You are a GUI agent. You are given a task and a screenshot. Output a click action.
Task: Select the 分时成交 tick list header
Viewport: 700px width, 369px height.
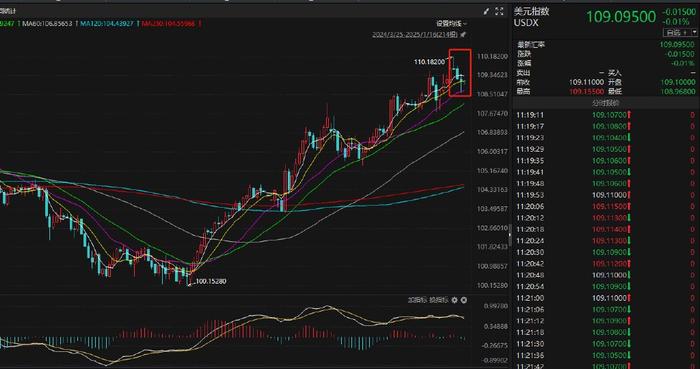[x=606, y=103]
